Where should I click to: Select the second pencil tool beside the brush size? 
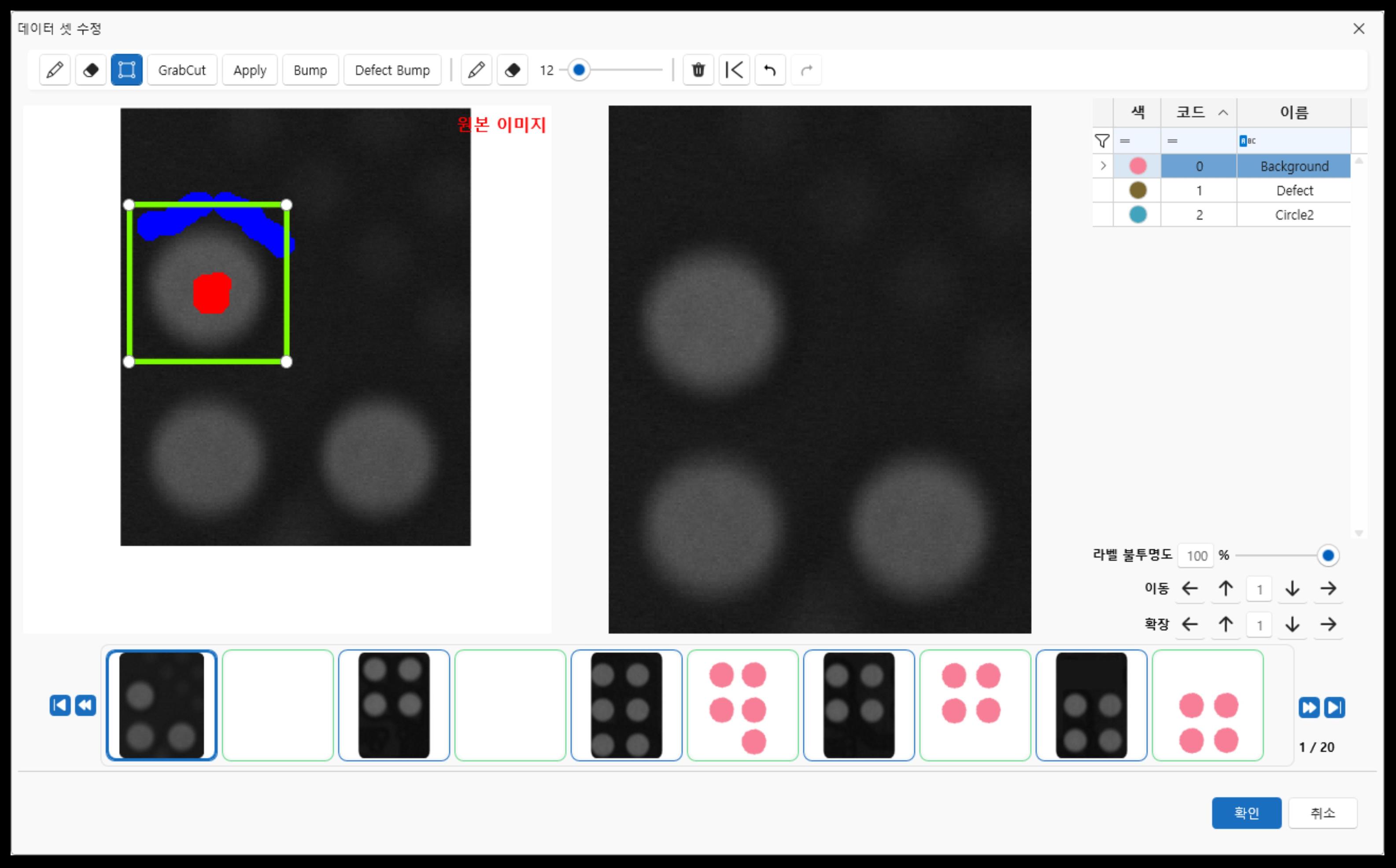[476, 70]
